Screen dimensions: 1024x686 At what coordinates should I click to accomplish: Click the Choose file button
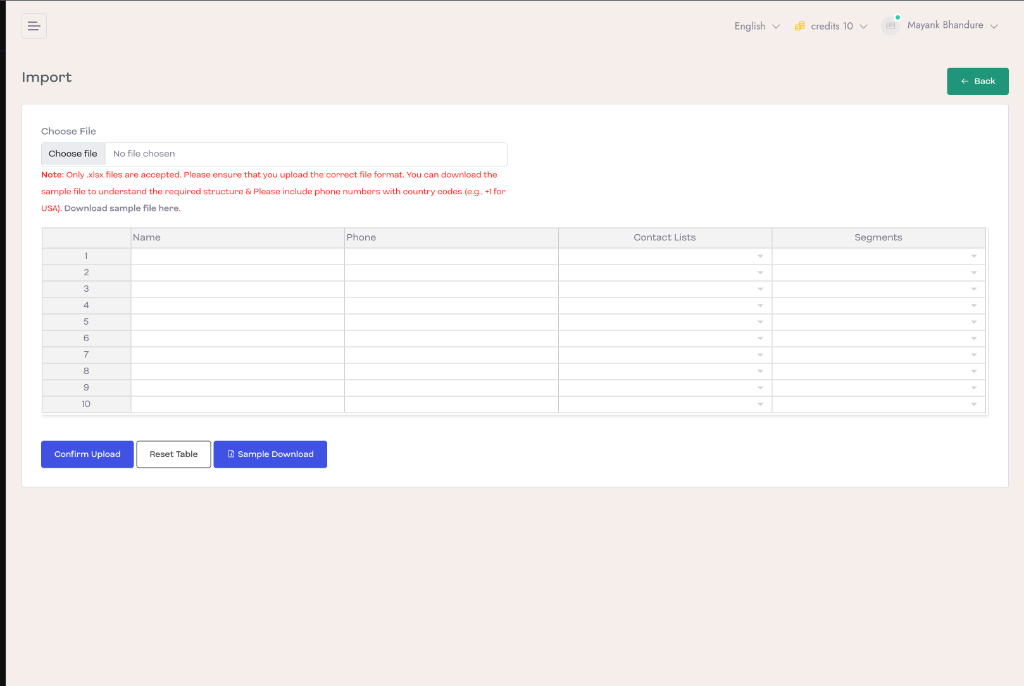[x=73, y=154]
